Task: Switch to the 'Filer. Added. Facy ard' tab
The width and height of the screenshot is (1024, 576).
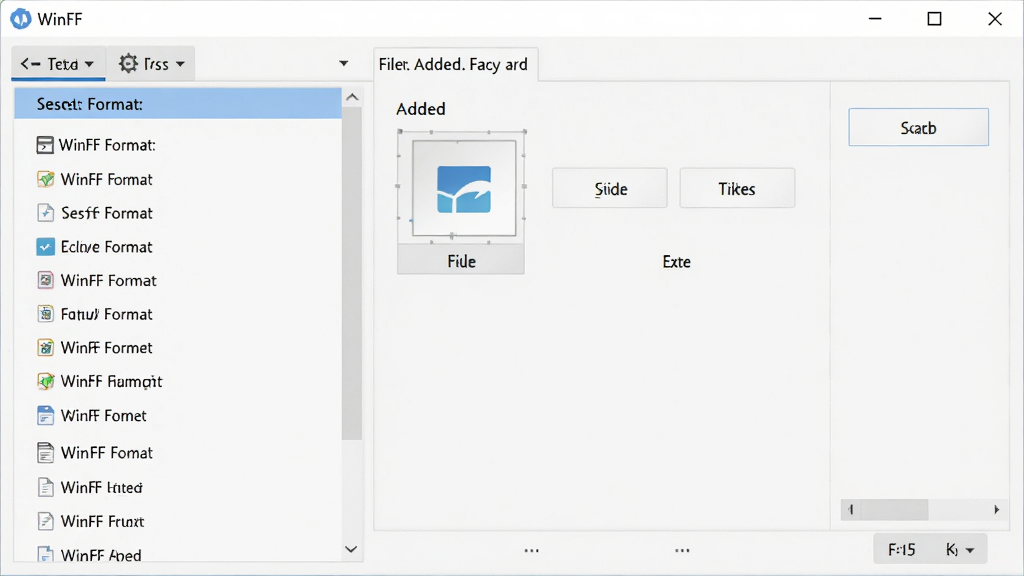Action: point(455,64)
